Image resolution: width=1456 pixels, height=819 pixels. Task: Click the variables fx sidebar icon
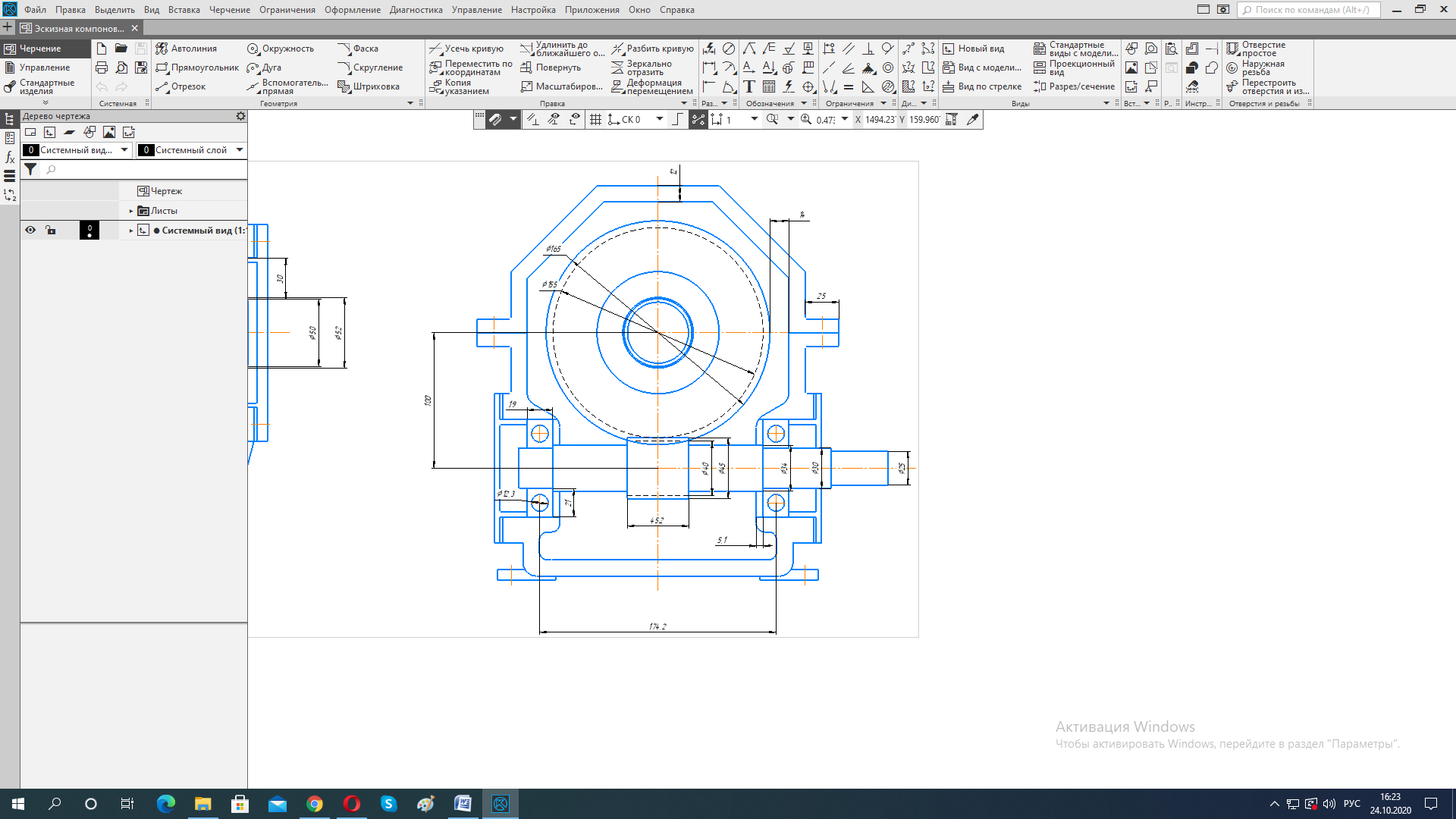pyautogui.click(x=10, y=157)
